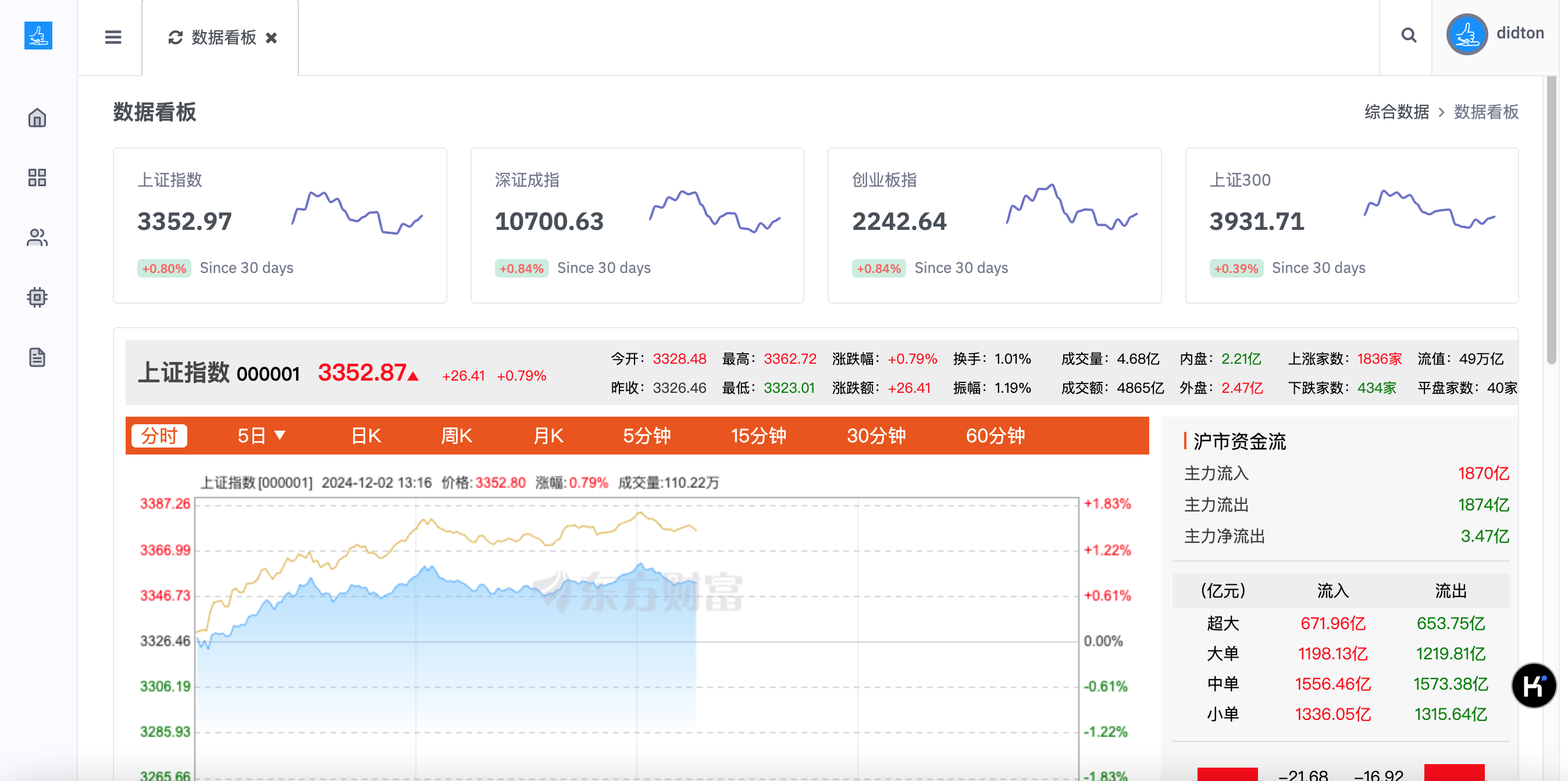Open the users sidebar icon

pyautogui.click(x=37, y=237)
